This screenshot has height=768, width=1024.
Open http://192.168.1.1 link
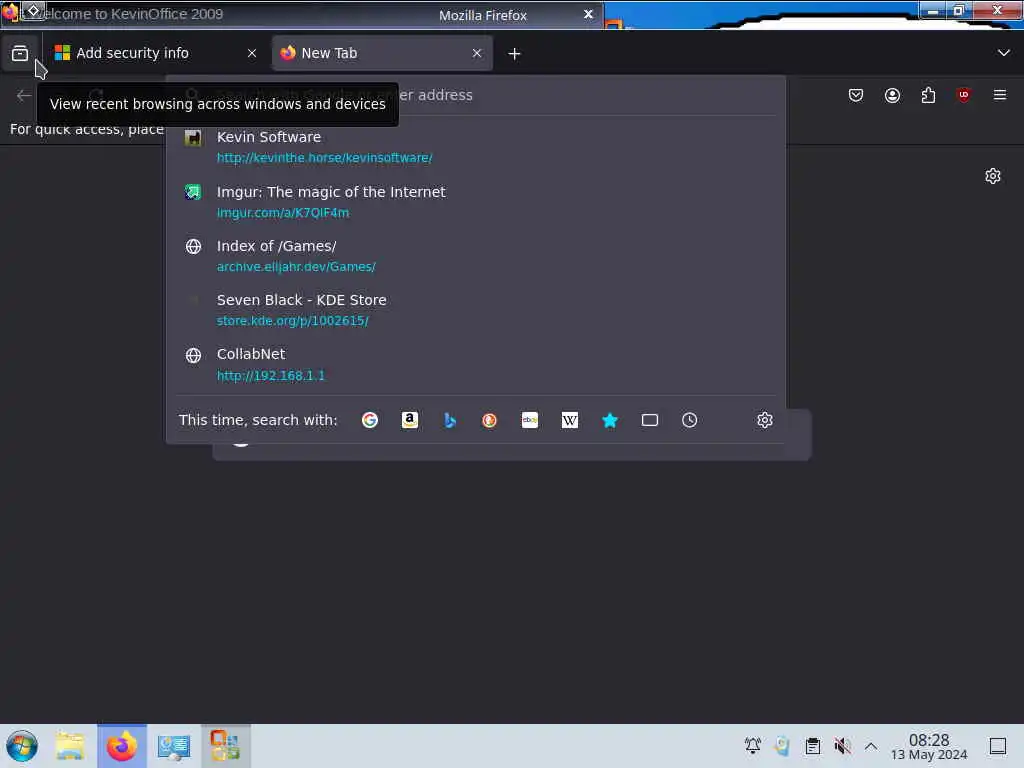coord(270,376)
